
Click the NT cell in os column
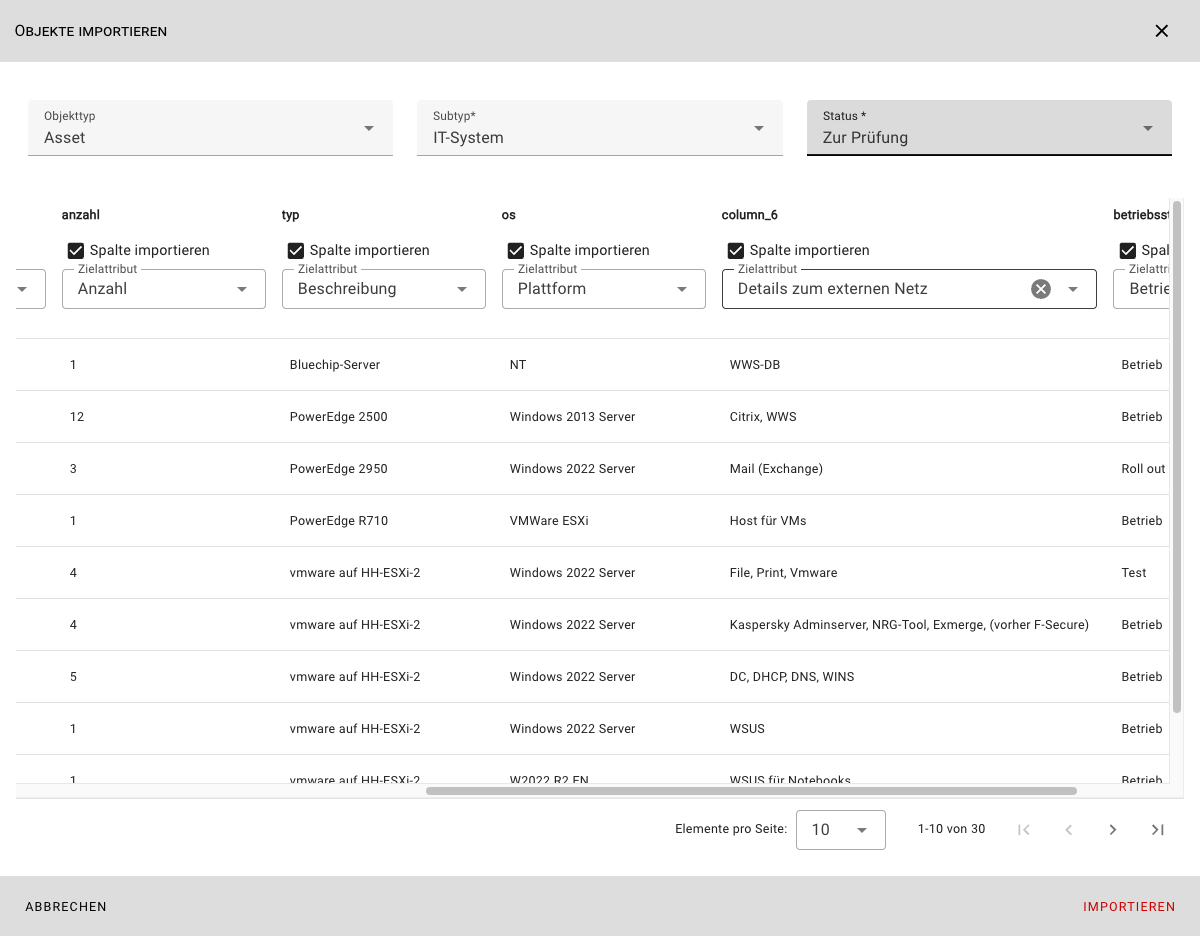(x=518, y=365)
